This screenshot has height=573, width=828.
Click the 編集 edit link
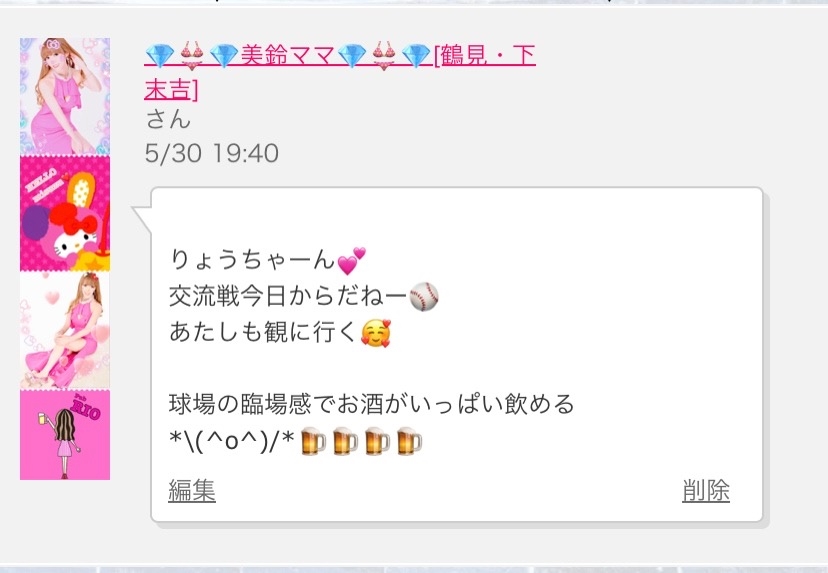click(192, 490)
